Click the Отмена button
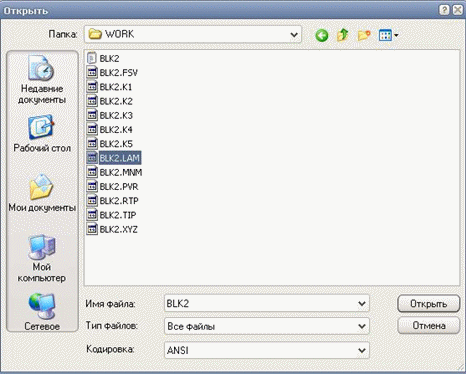This screenshot has width=466, height=374. [428, 325]
